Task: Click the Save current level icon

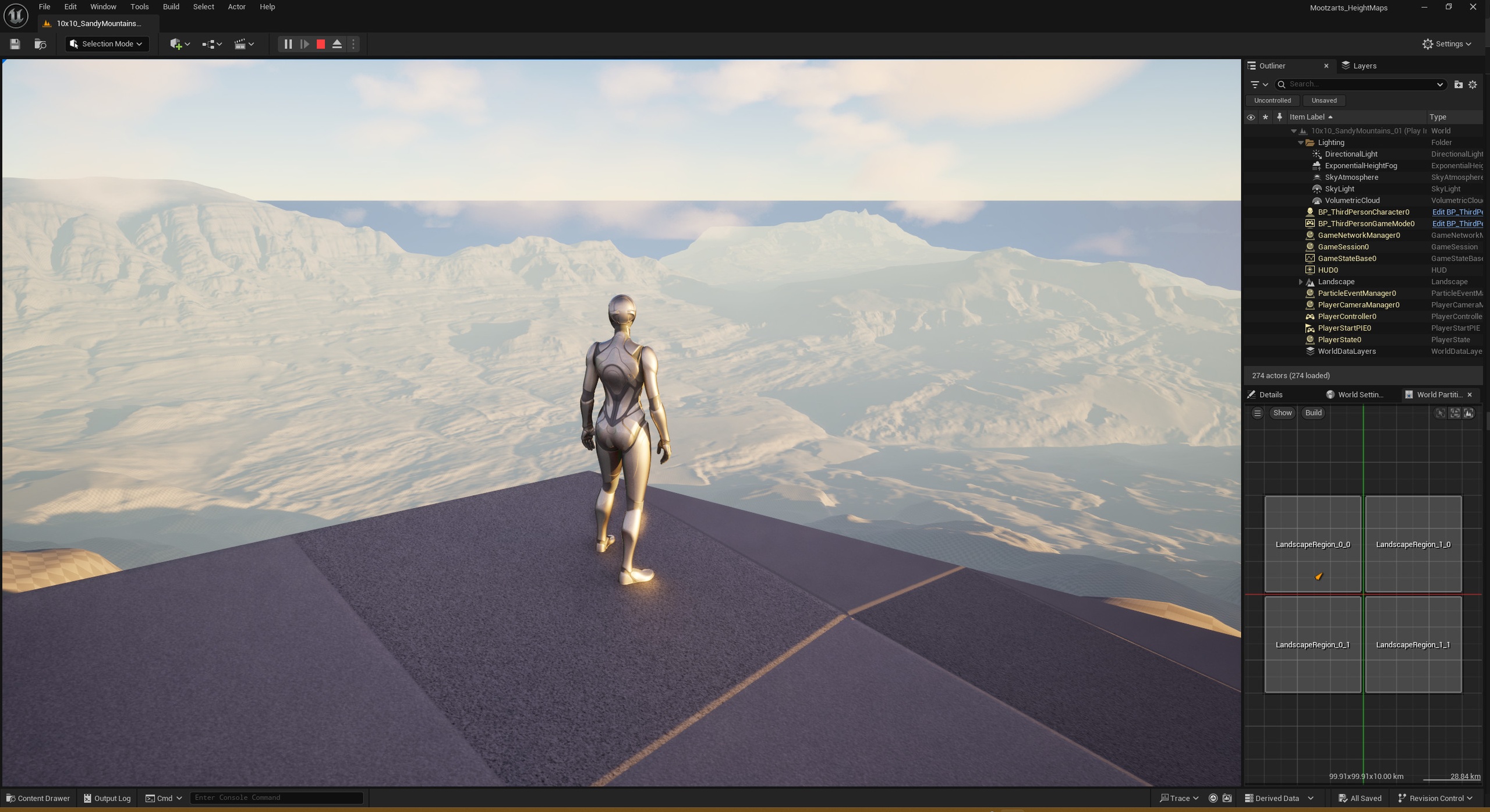Action: 15,44
